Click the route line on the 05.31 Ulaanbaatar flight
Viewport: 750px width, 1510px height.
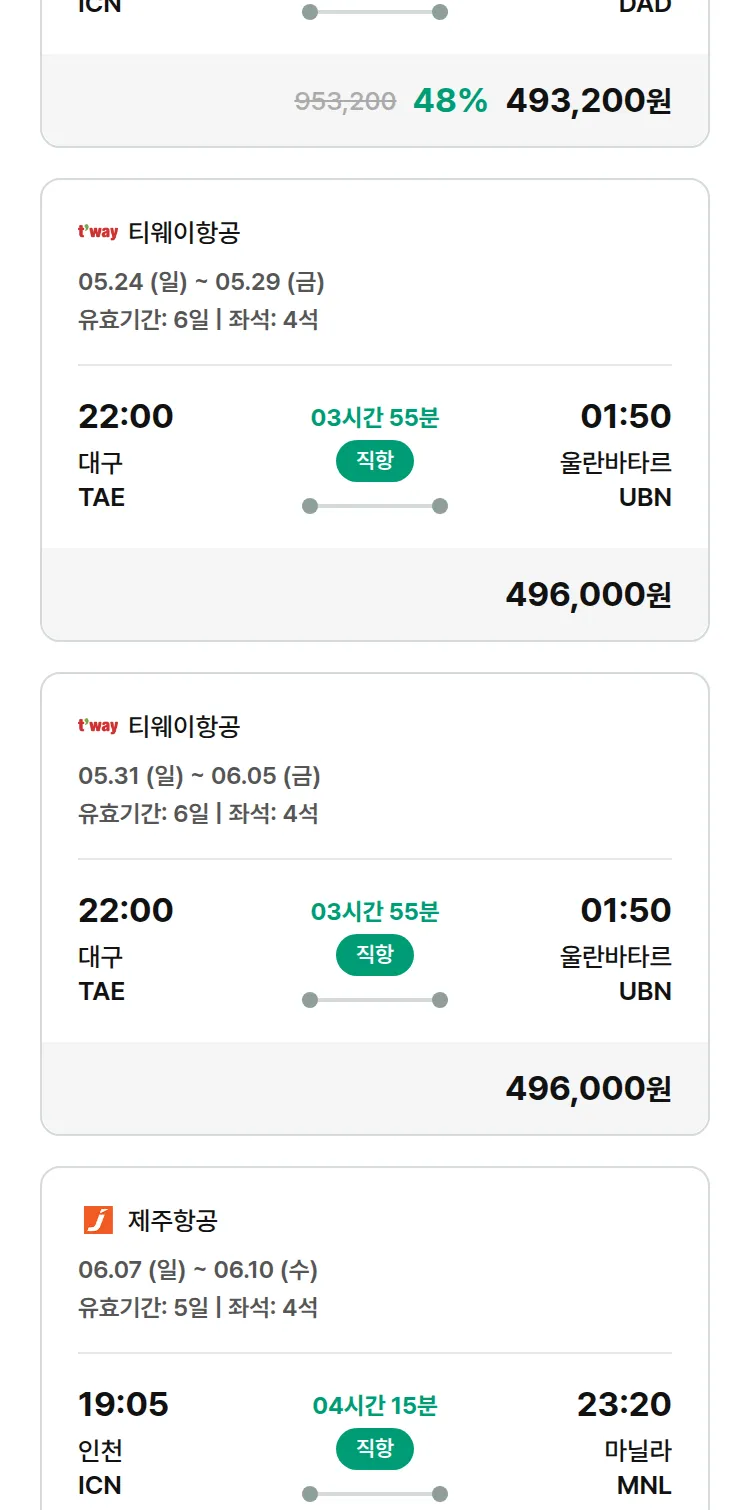pyautogui.click(x=375, y=1000)
